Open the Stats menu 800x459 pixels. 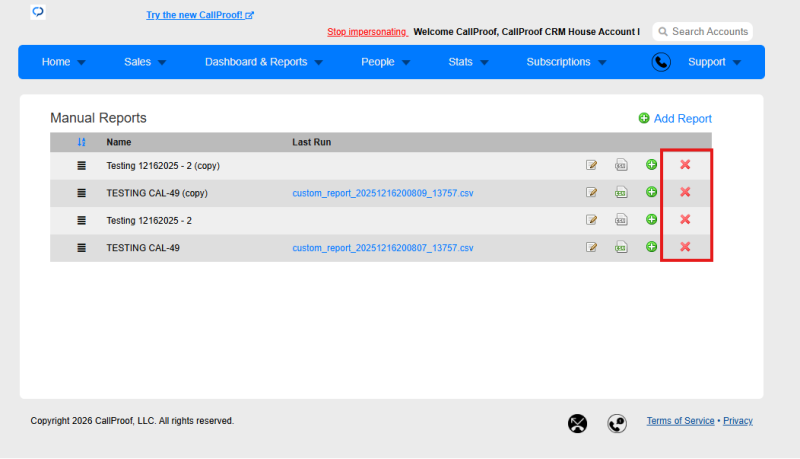[x=468, y=62]
